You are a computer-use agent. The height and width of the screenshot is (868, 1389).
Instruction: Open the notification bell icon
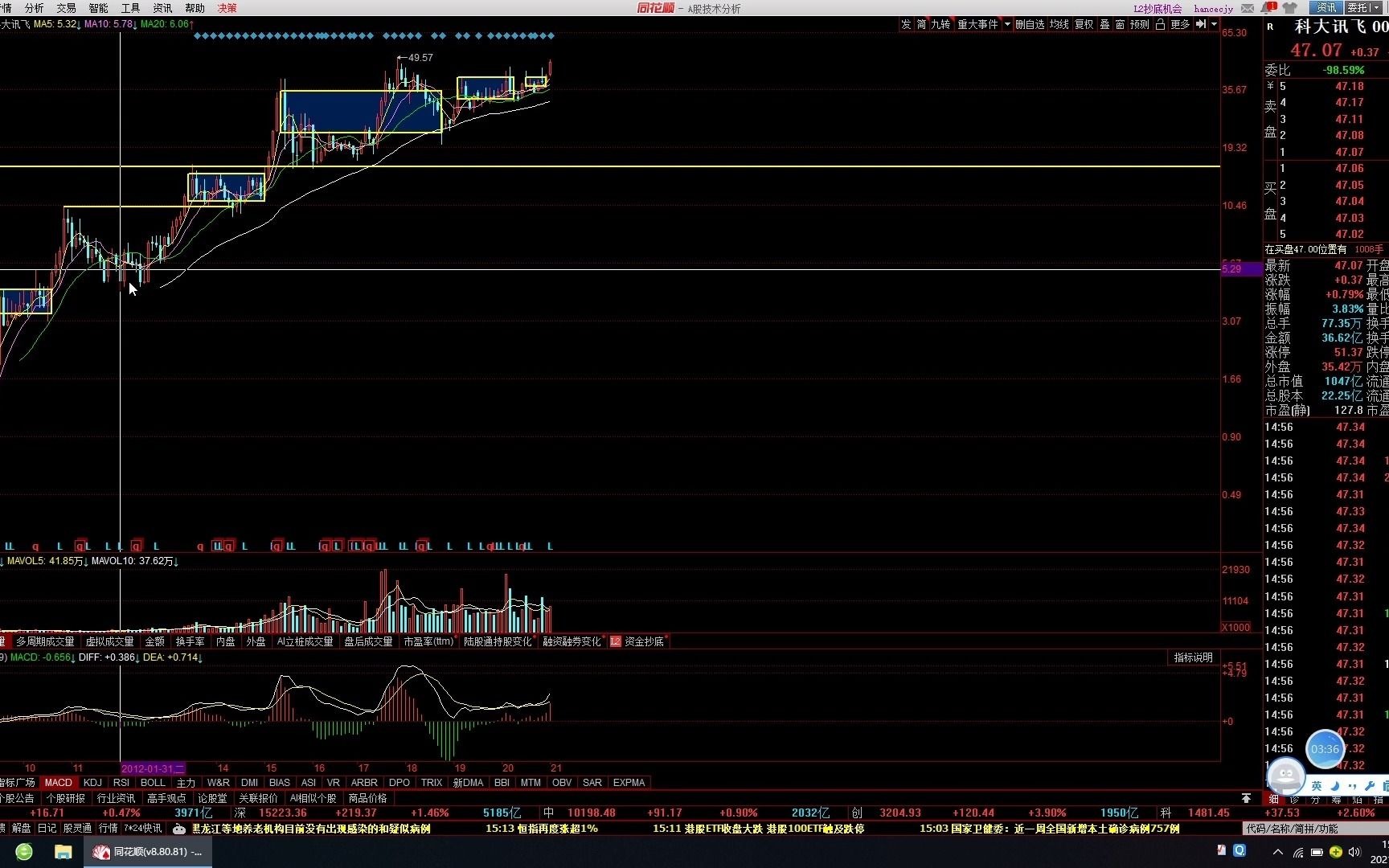[1269, 8]
